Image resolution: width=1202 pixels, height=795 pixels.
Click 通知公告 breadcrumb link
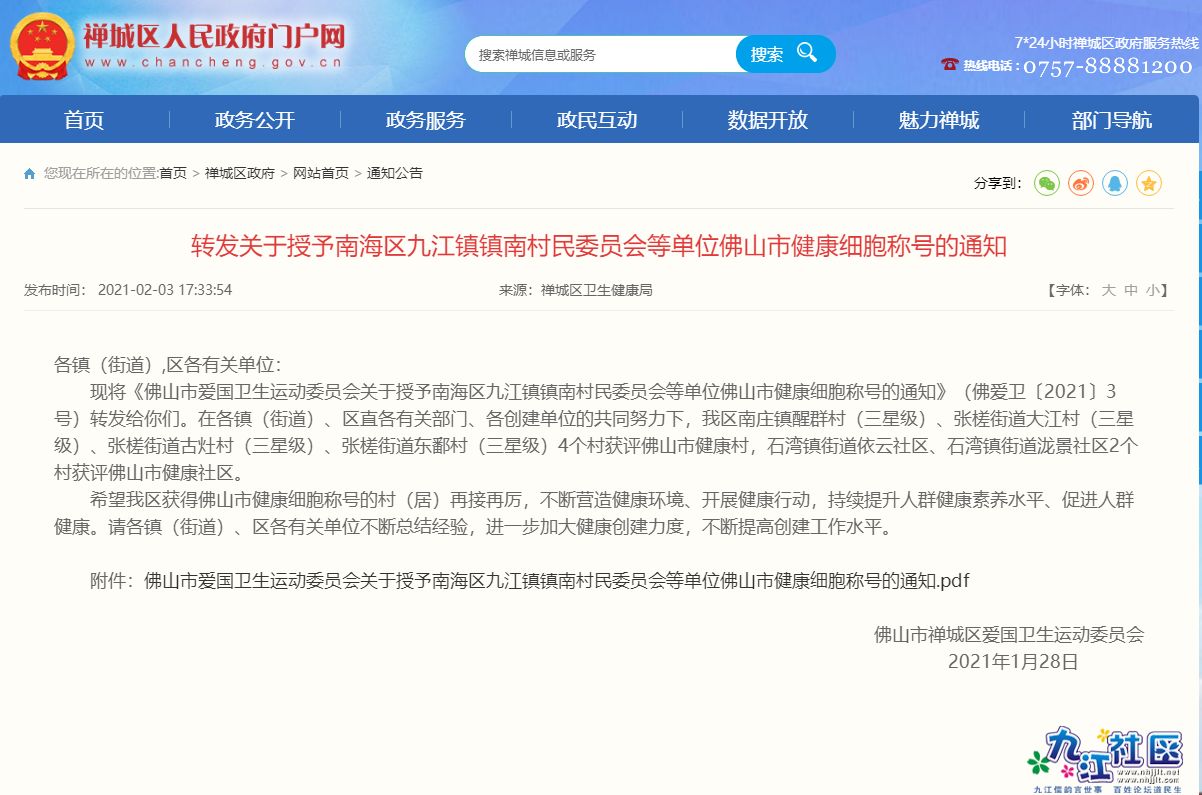pyautogui.click(x=395, y=173)
